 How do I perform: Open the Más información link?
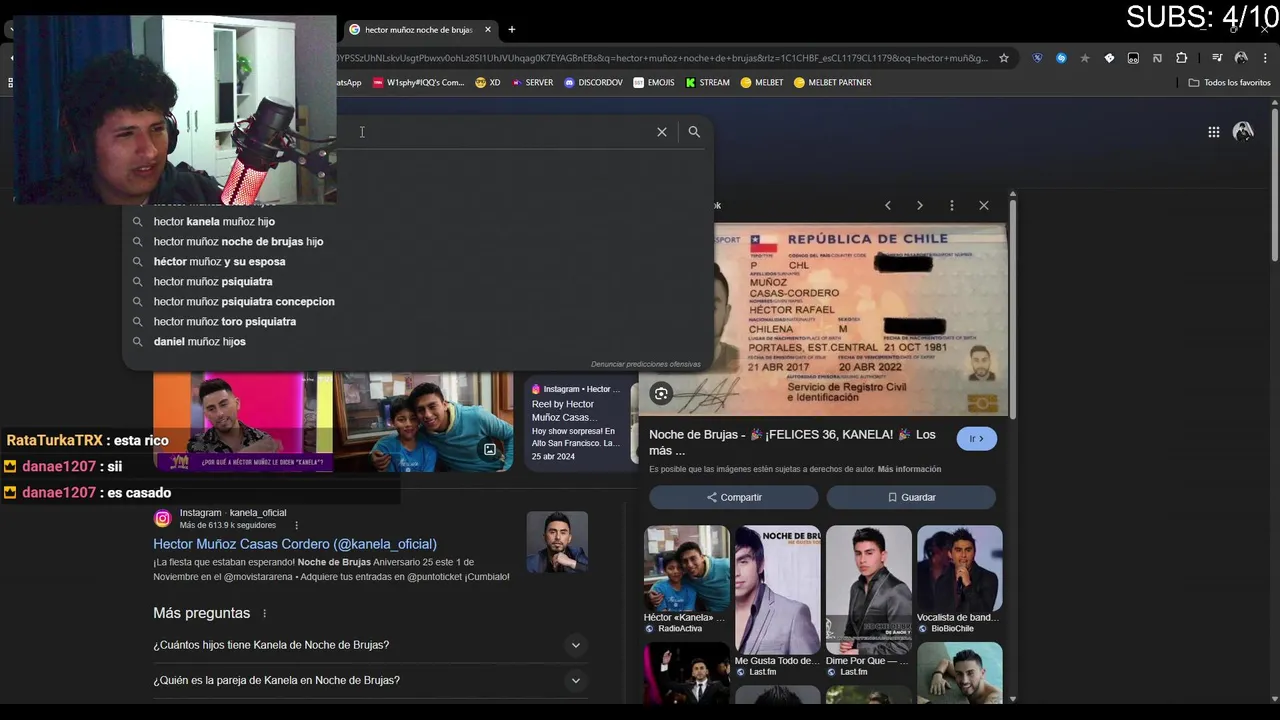(909, 469)
